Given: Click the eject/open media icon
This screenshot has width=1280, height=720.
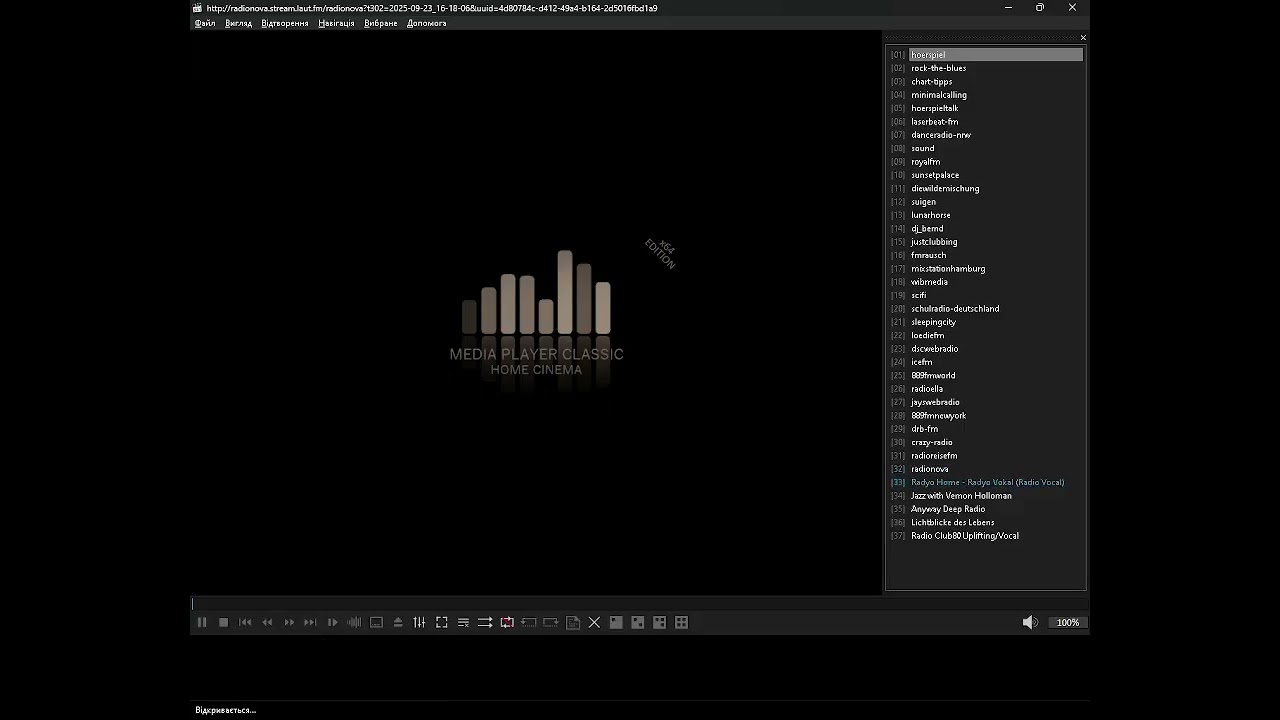Looking at the screenshot, I should 398,622.
